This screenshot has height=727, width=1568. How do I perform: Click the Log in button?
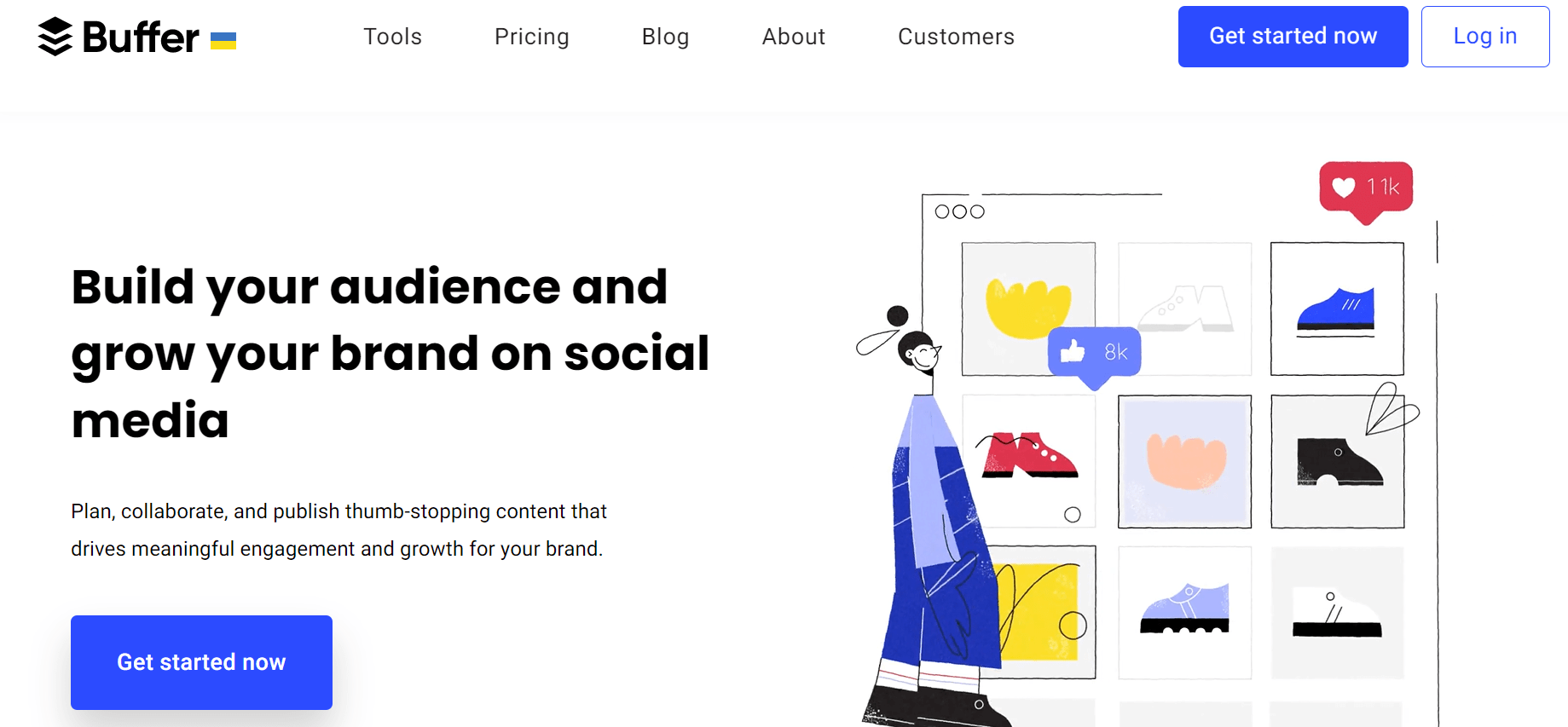click(x=1484, y=36)
